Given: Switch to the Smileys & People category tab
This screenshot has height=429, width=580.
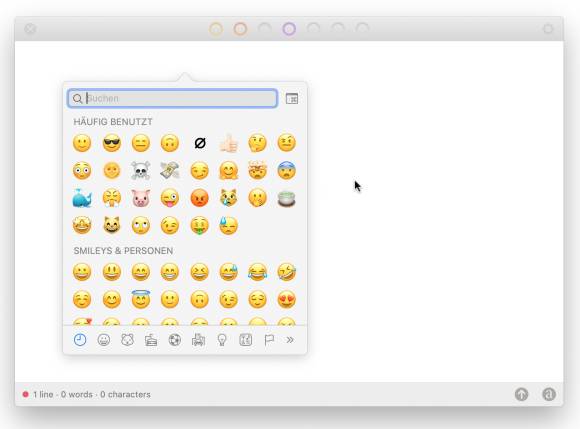Looking at the screenshot, I should [104, 340].
